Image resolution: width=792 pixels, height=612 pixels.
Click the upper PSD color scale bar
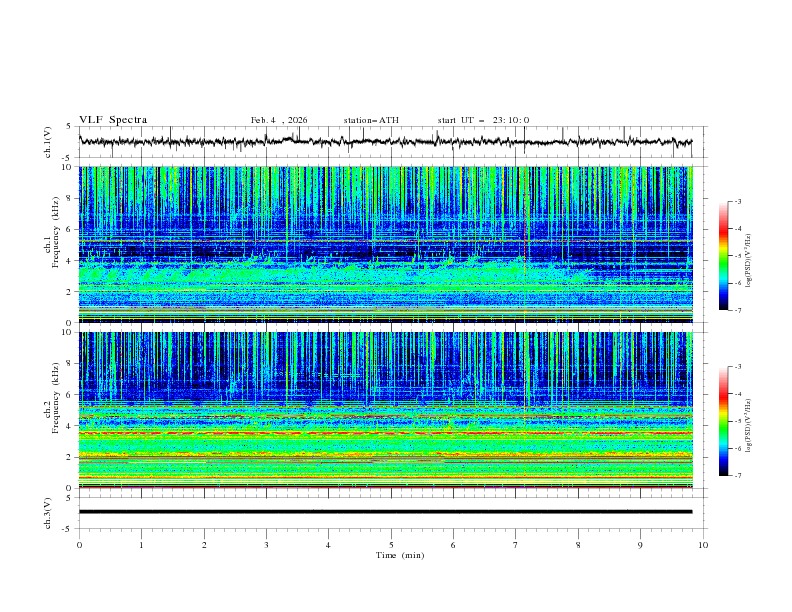pyautogui.click(x=723, y=256)
